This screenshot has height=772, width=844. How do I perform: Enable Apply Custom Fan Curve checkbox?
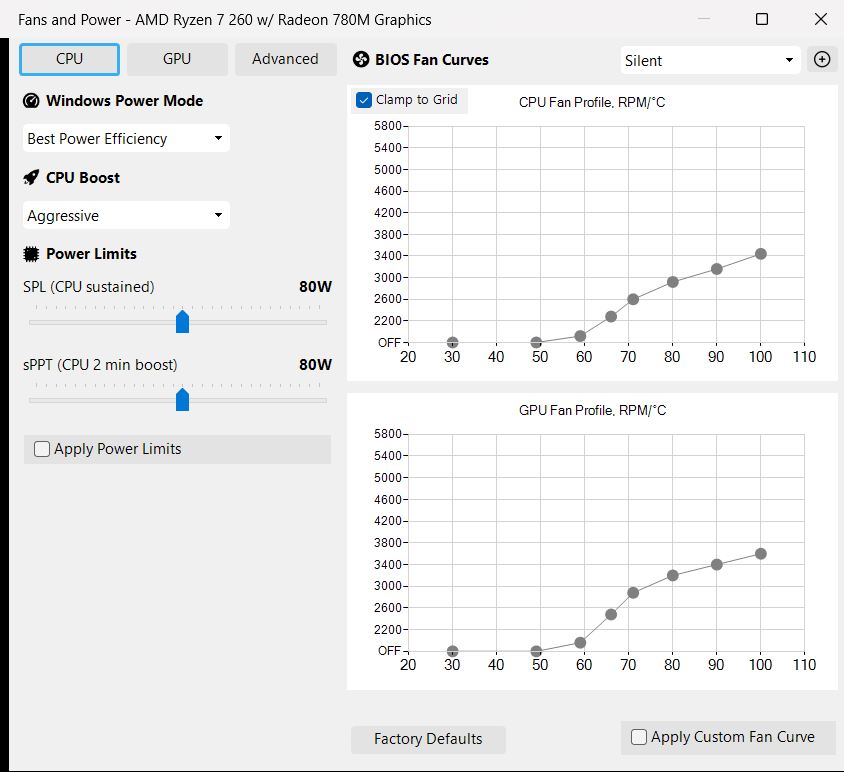pyautogui.click(x=639, y=737)
